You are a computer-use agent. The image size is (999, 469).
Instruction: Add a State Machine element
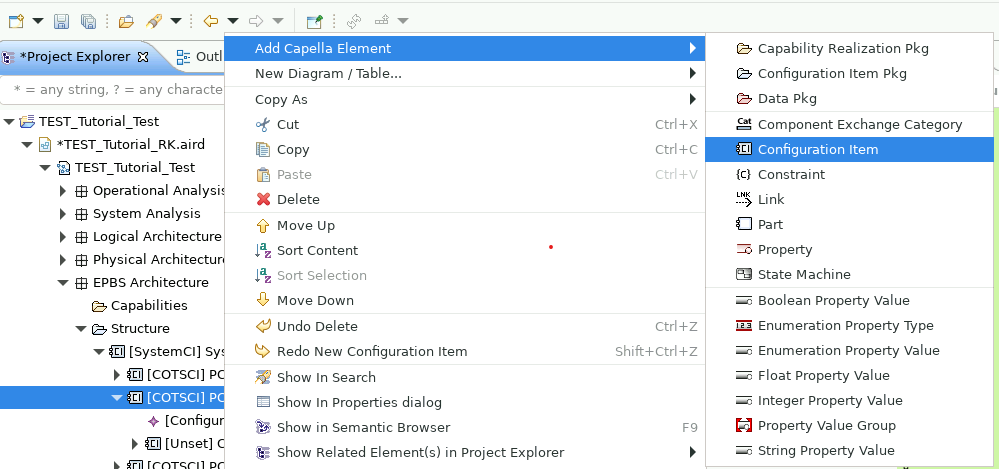[x=849, y=274]
